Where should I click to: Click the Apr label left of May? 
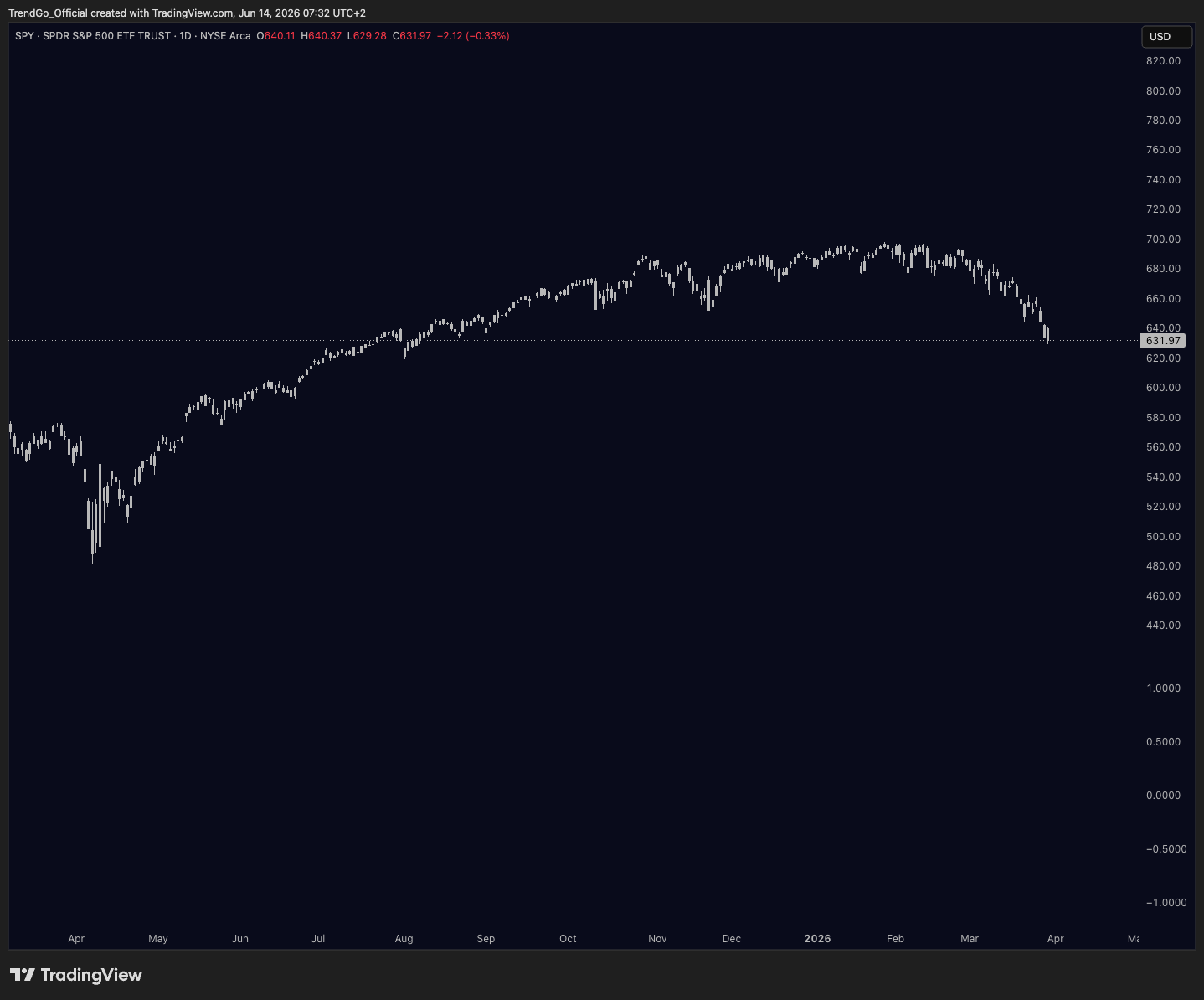click(76, 939)
